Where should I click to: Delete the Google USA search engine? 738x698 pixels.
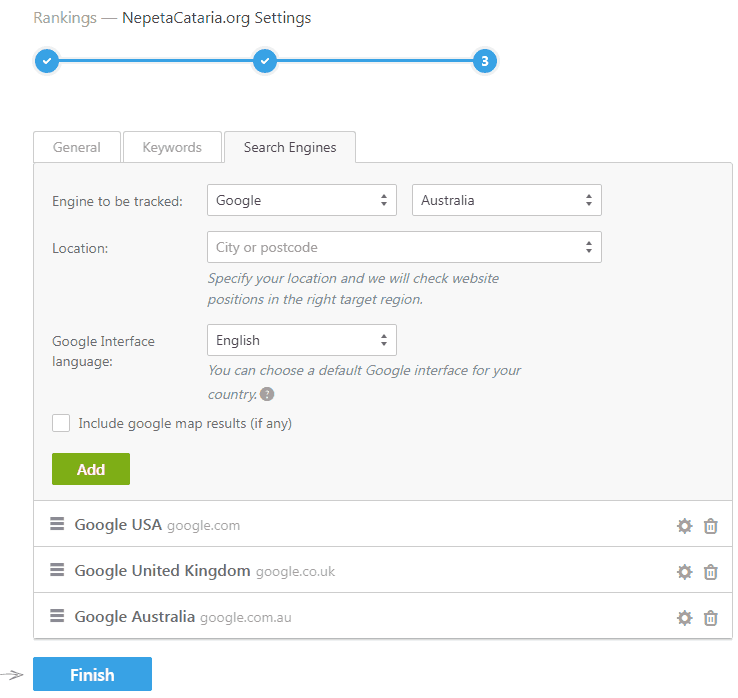[x=711, y=526]
